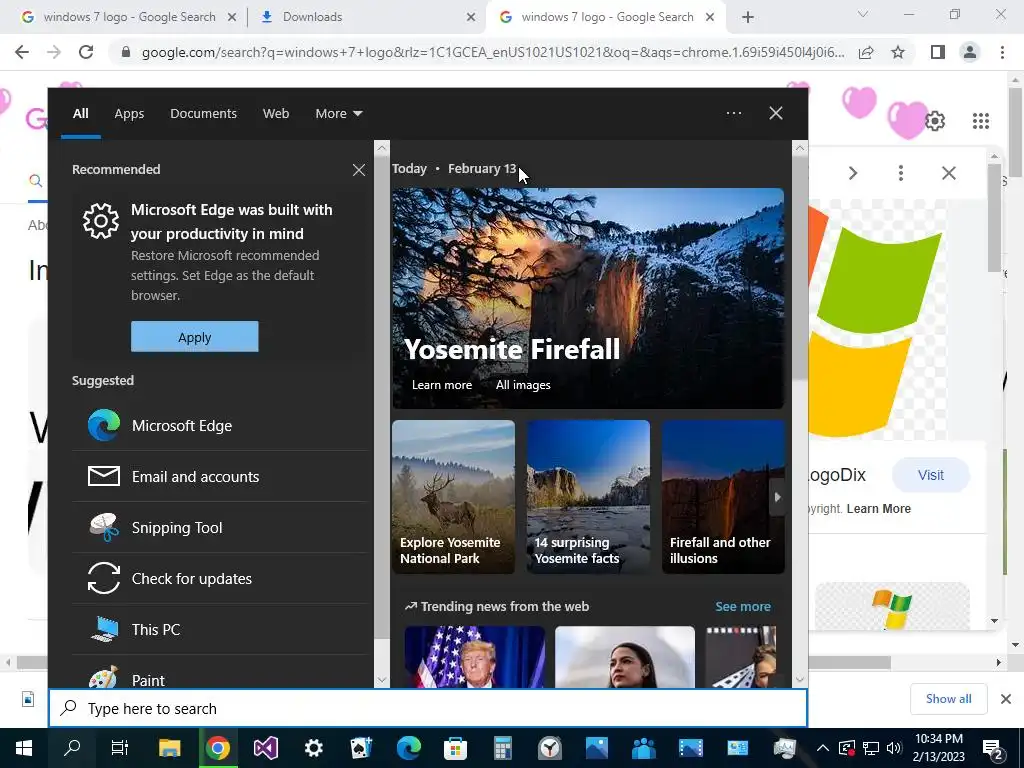Viewport: 1024px width, 768px height.
Task: Click Visit button in image preview
Action: [931, 475]
